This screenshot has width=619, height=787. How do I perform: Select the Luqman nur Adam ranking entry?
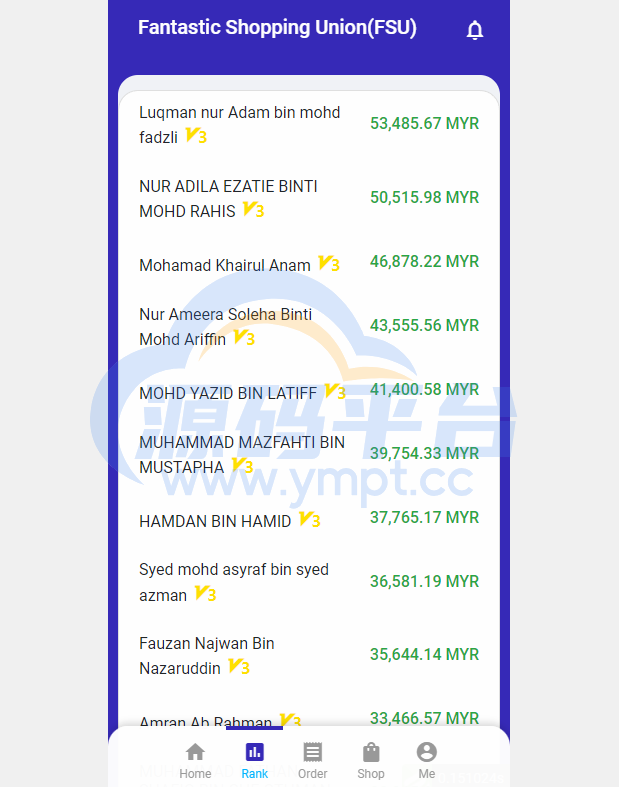point(239,124)
